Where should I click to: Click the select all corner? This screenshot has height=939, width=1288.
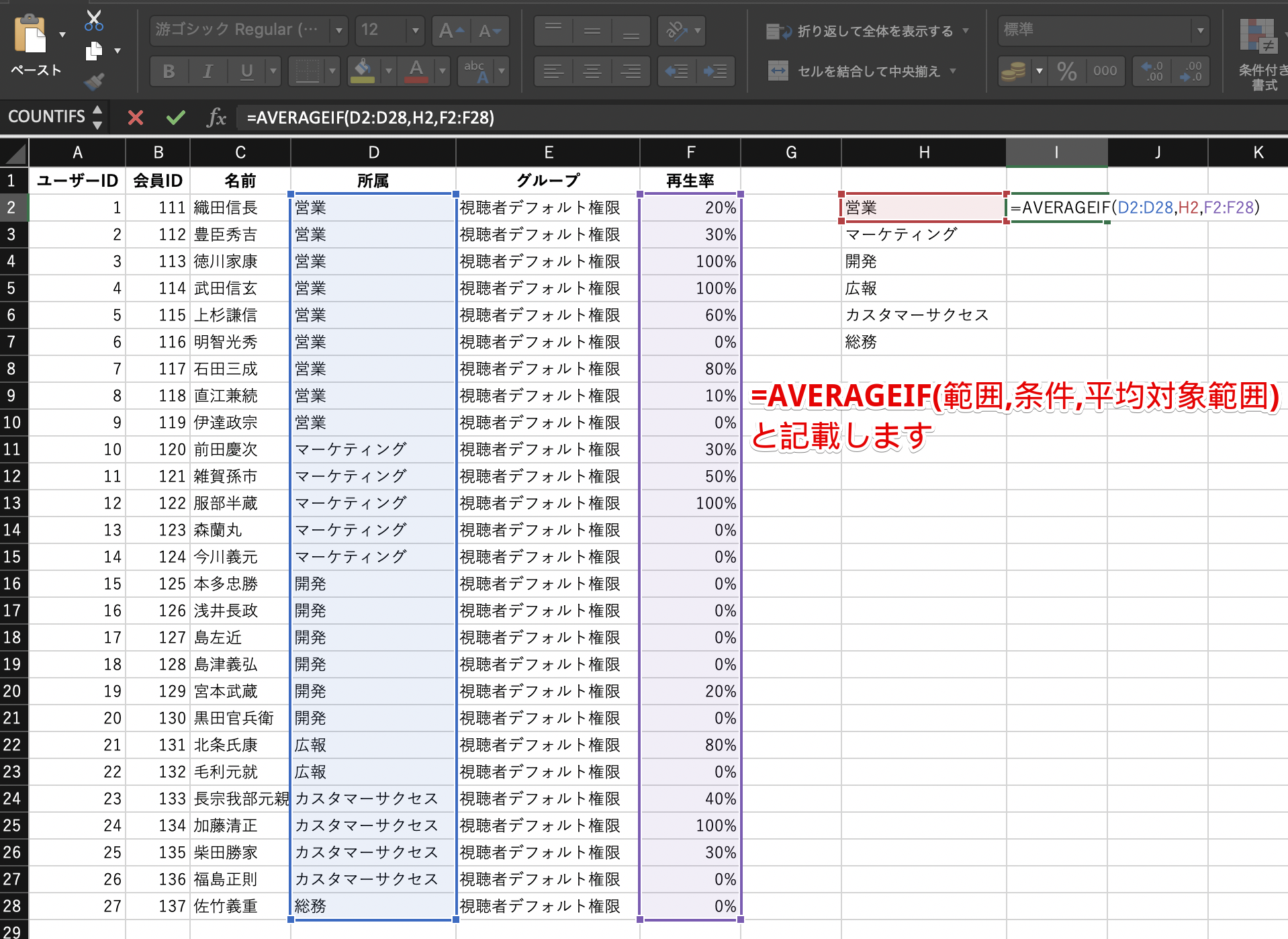tap(14, 152)
